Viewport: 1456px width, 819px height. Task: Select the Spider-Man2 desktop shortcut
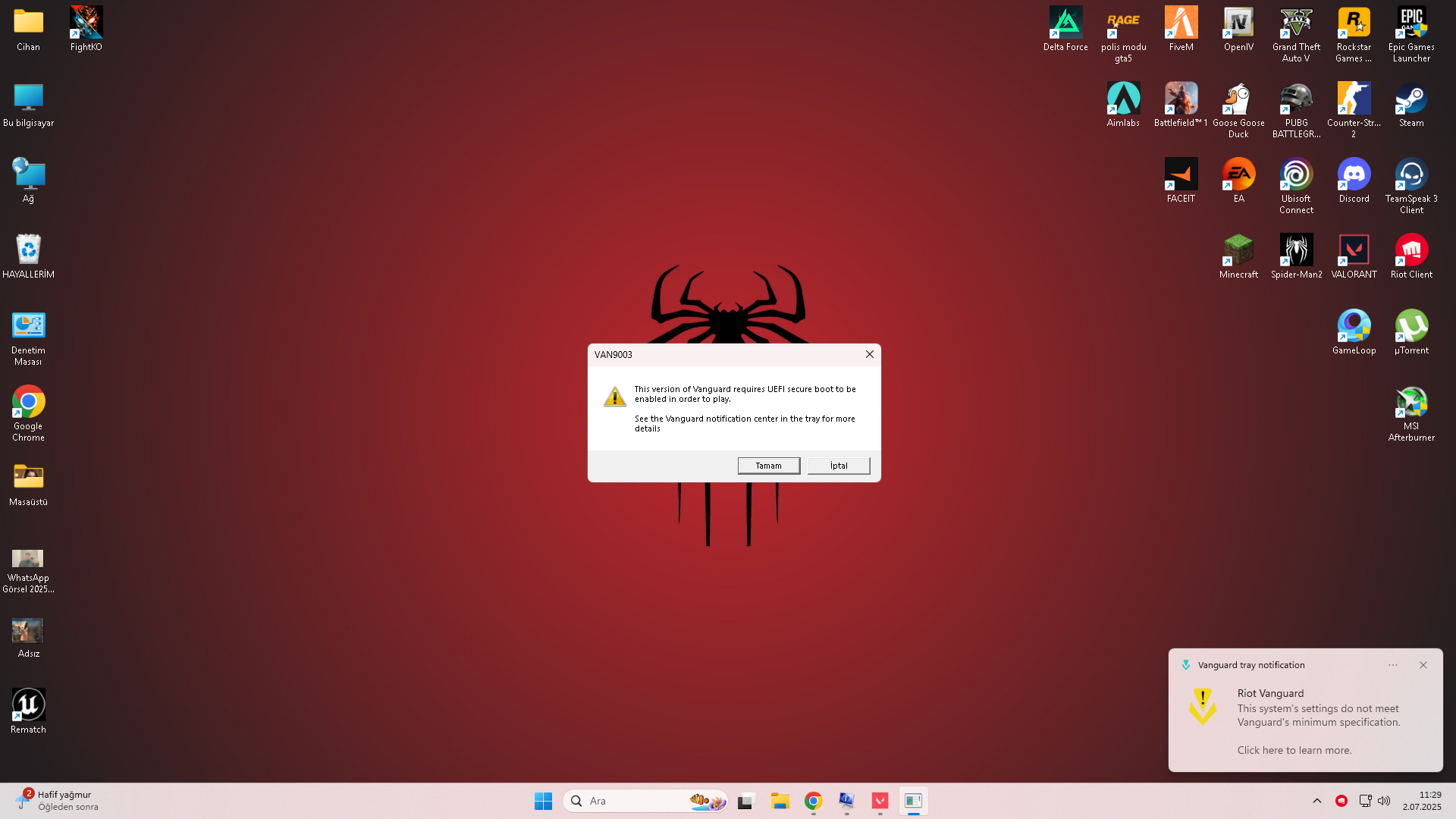(1296, 257)
